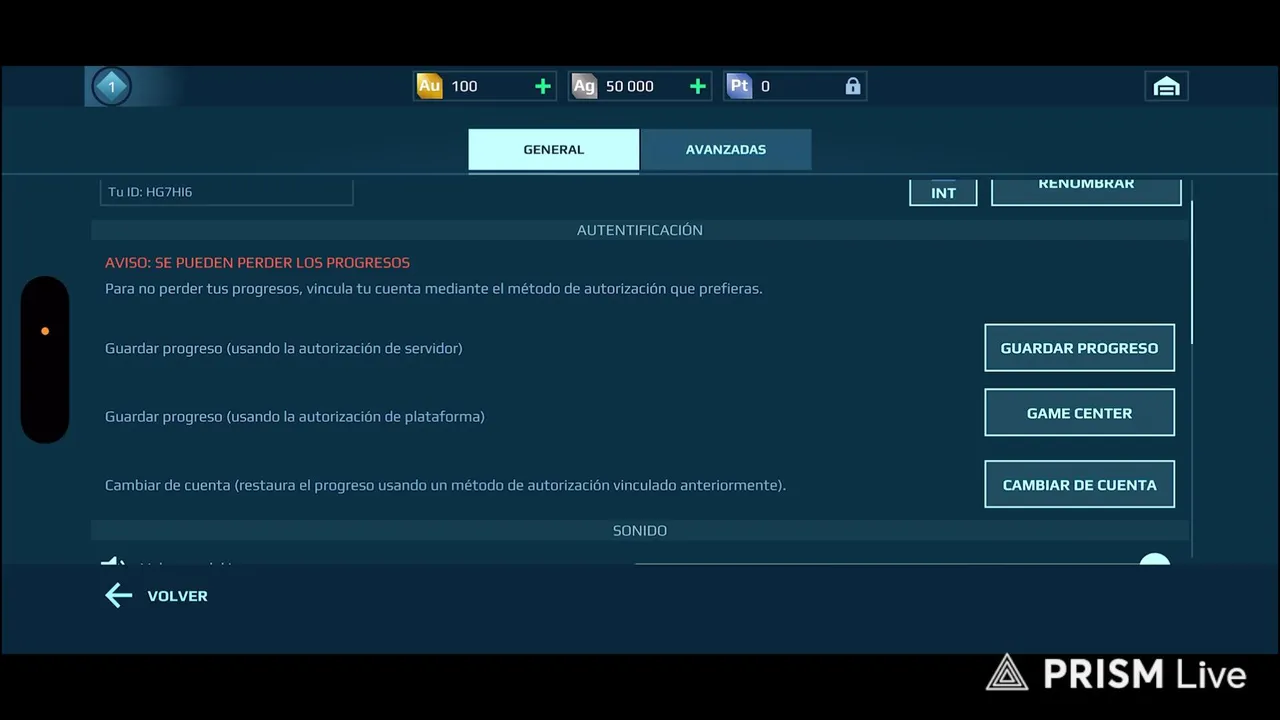The width and height of the screenshot is (1280, 720).
Task: Click the red AVISO warning text
Action: coord(257,263)
